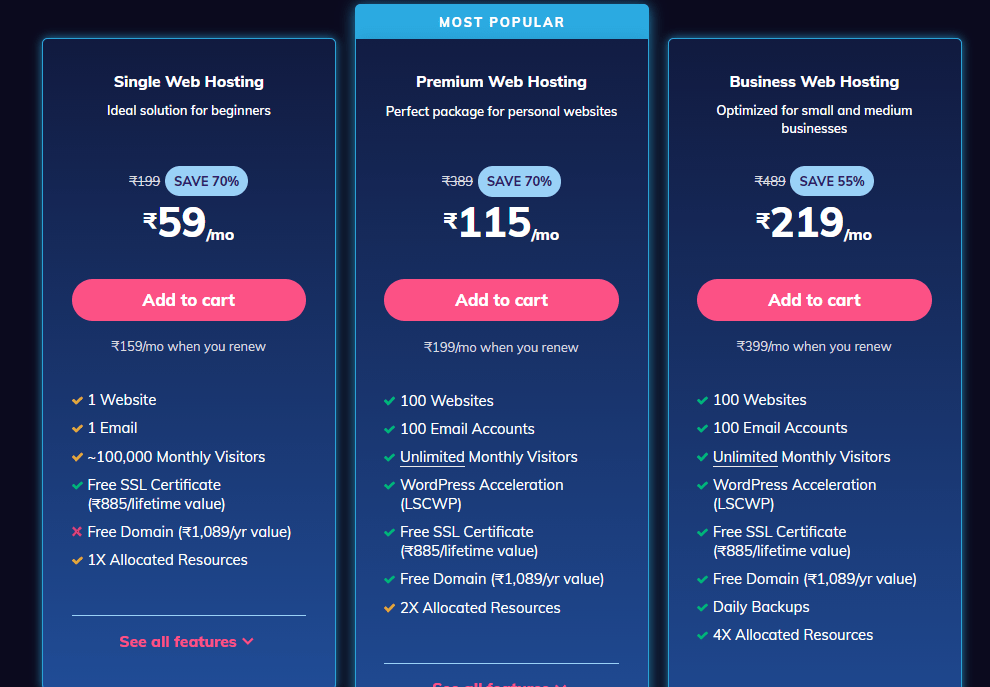990x687 pixels.
Task: Click the checkmark beside Business's "100 Email Accounts"
Action: tap(703, 428)
